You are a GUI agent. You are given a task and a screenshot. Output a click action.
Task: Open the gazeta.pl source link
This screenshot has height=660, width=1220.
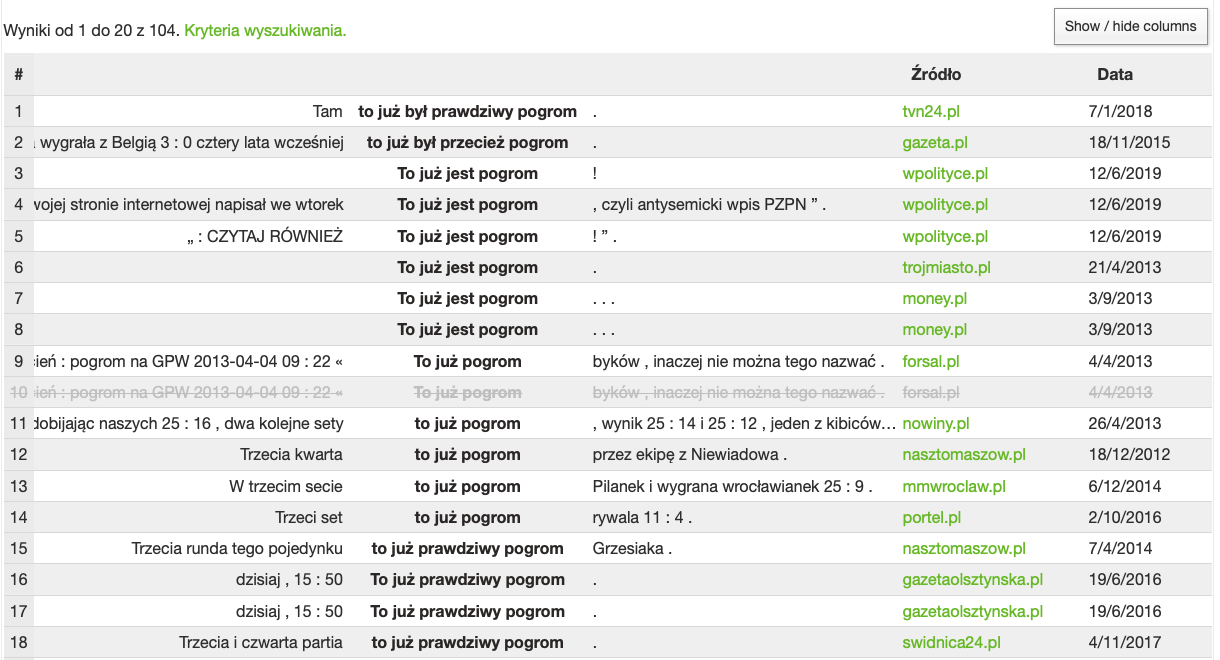point(934,142)
